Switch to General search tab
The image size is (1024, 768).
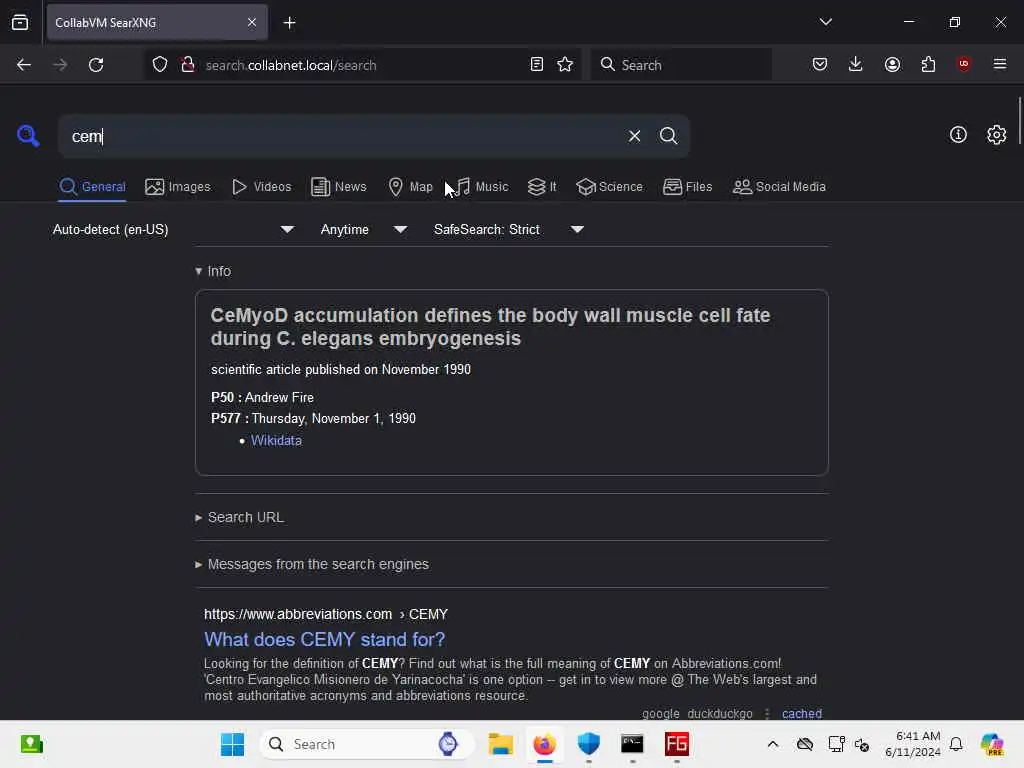92,187
